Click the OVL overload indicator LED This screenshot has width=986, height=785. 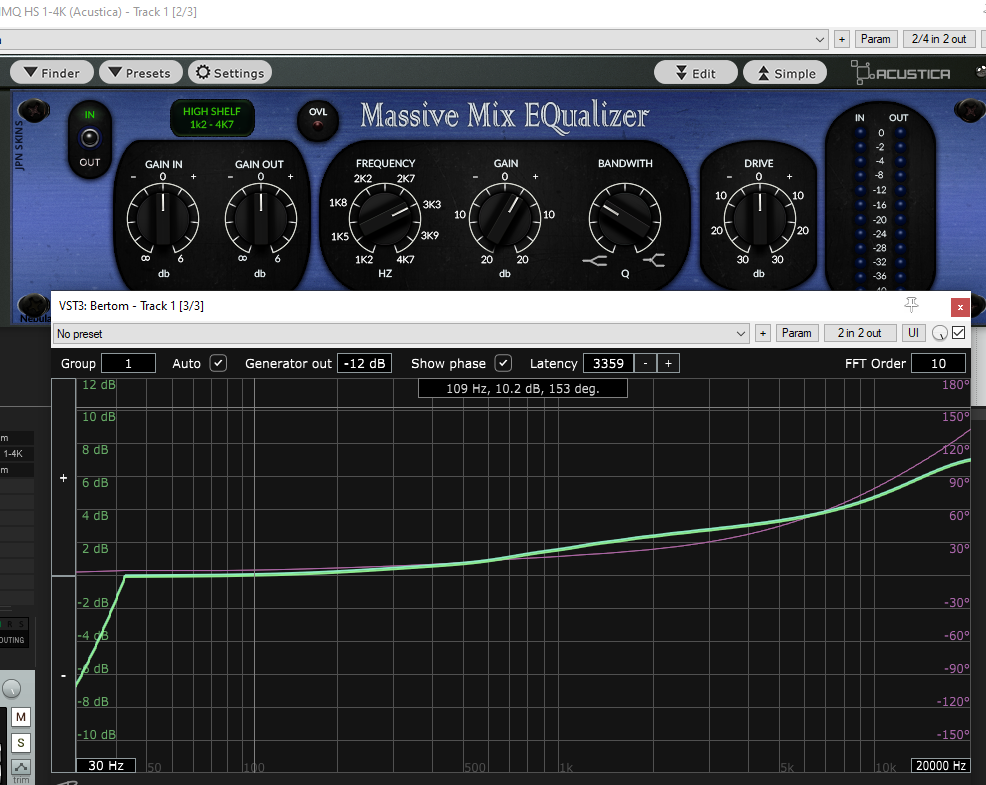click(318, 125)
